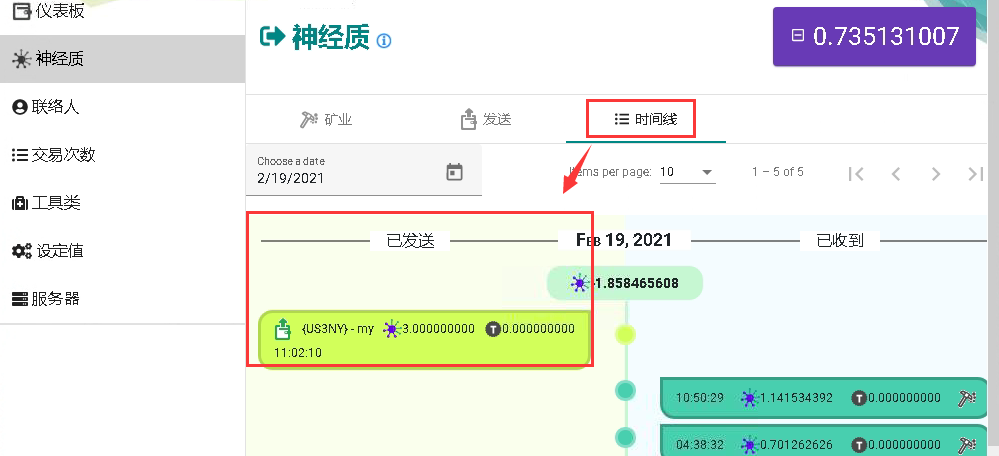The image size is (999, 456).
Task: Click the yellow-green timeline marker dot
Action: (x=626, y=334)
